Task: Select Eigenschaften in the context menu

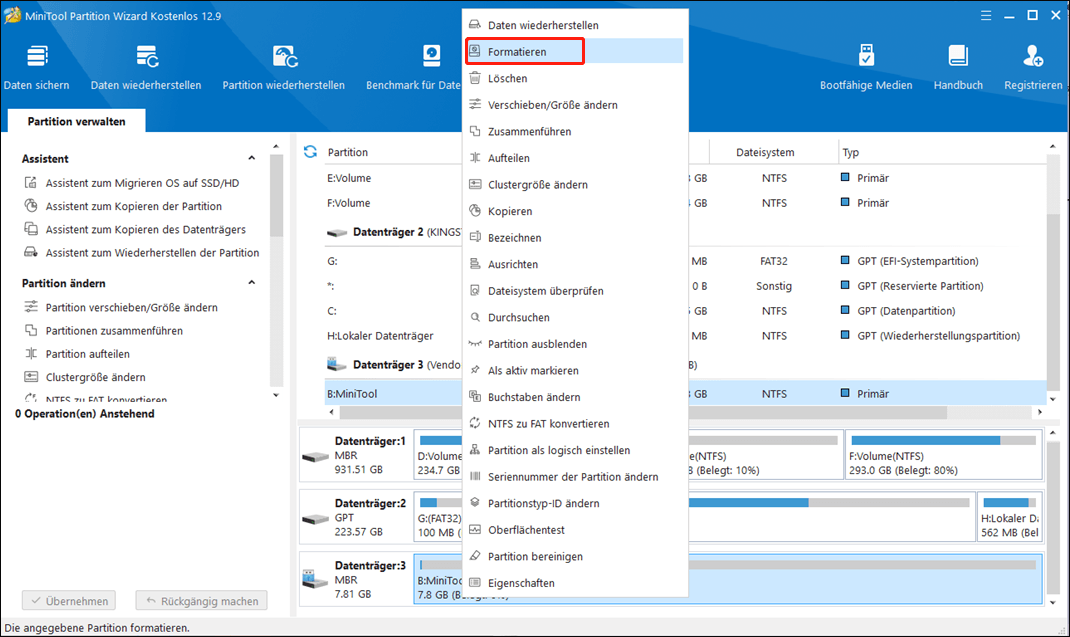Action: pos(520,583)
